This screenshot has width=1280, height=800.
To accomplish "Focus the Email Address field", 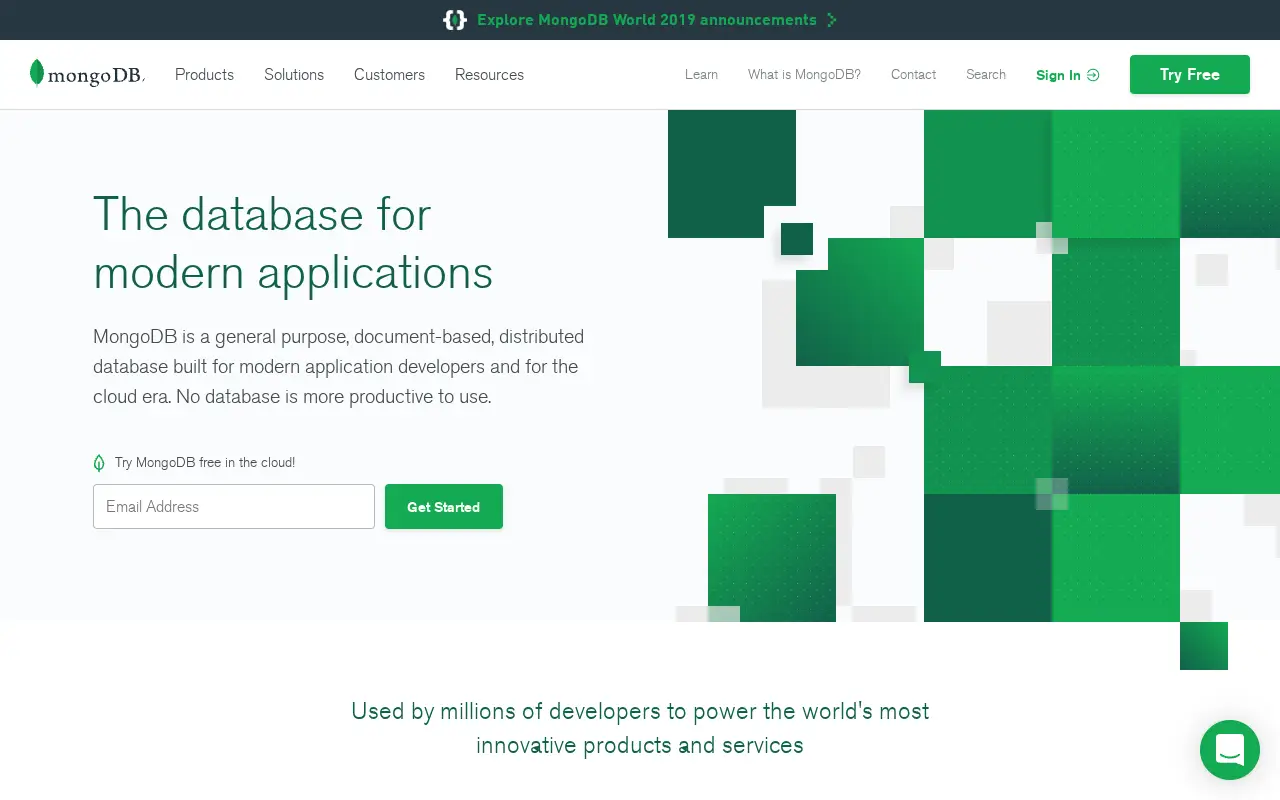I will click(234, 507).
